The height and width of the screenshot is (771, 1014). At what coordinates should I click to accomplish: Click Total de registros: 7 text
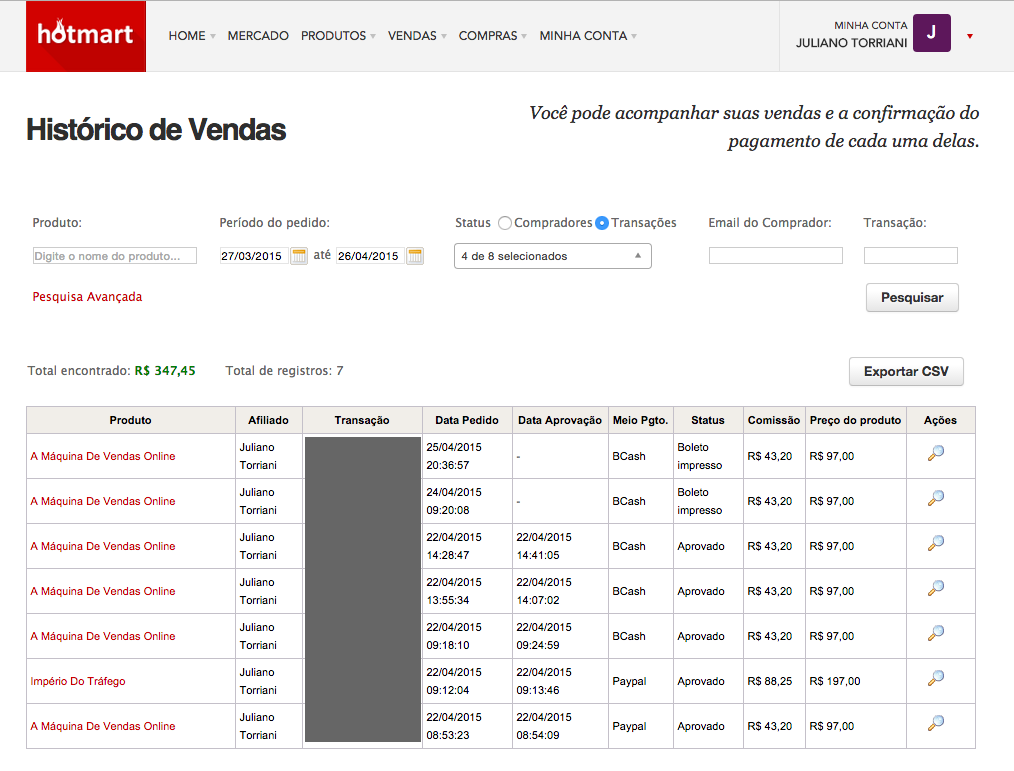pyautogui.click(x=285, y=371)
